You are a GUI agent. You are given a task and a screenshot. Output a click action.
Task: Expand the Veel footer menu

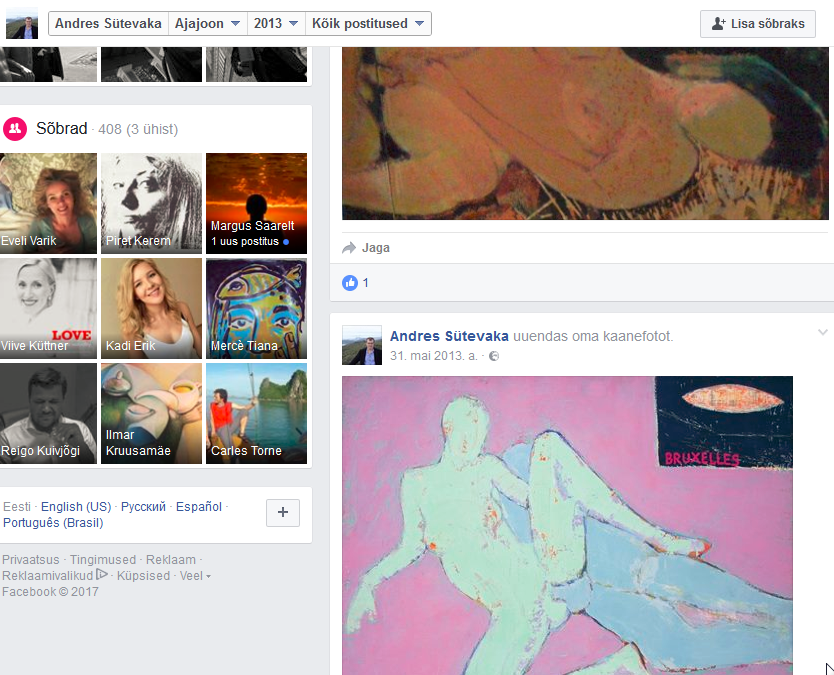click(195, 576)
